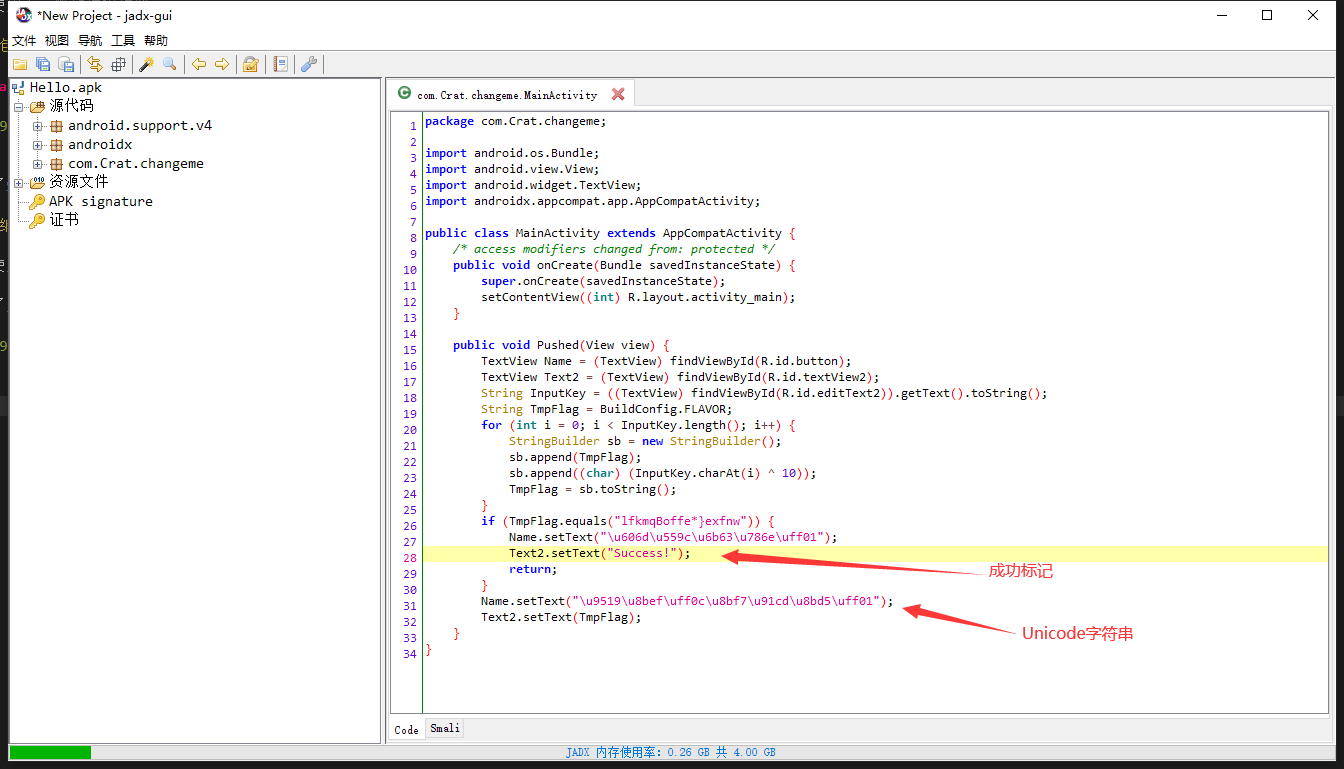Click the "lfkmqBoffe*}exfnw" string literal
The image size is (1344, 769).
(680, 521)
